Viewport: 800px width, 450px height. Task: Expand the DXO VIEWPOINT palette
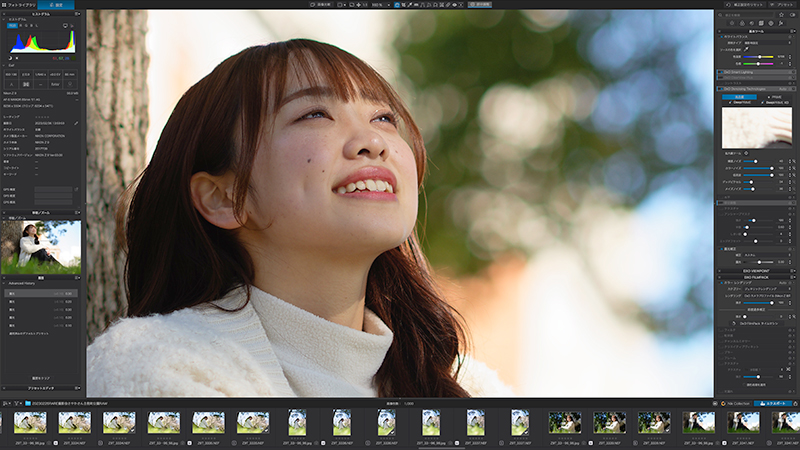pyautogui.click(x=756, y=271)
